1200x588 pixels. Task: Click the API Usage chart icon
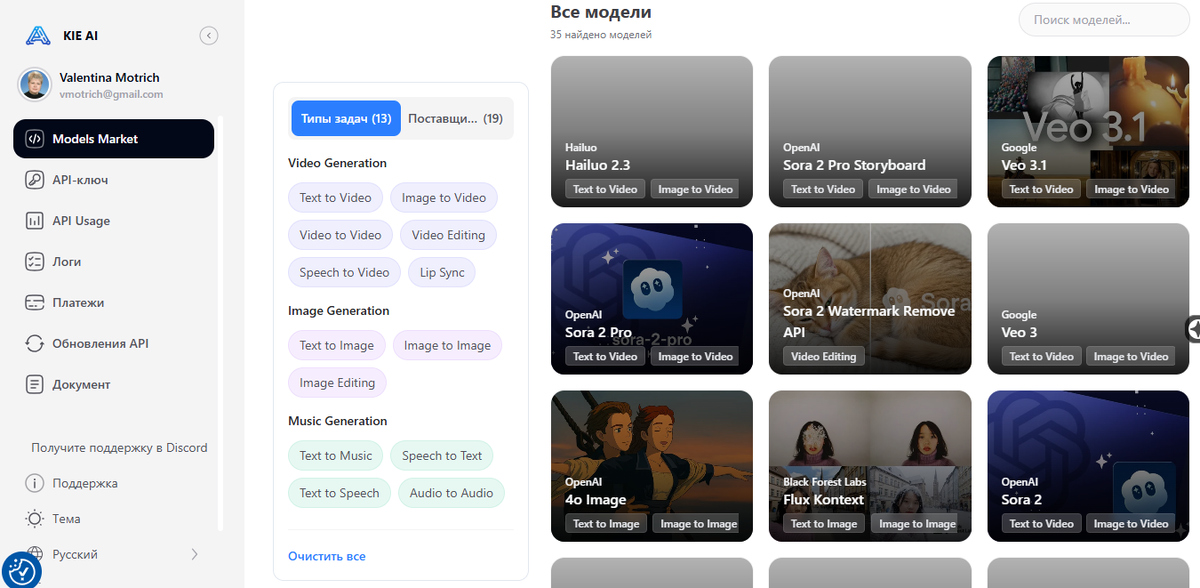point(35,221)
